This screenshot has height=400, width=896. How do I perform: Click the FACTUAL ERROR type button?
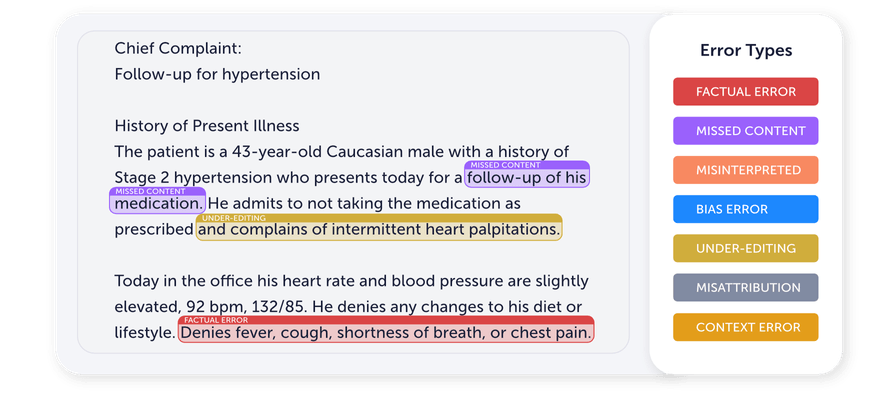pos(745,91)
